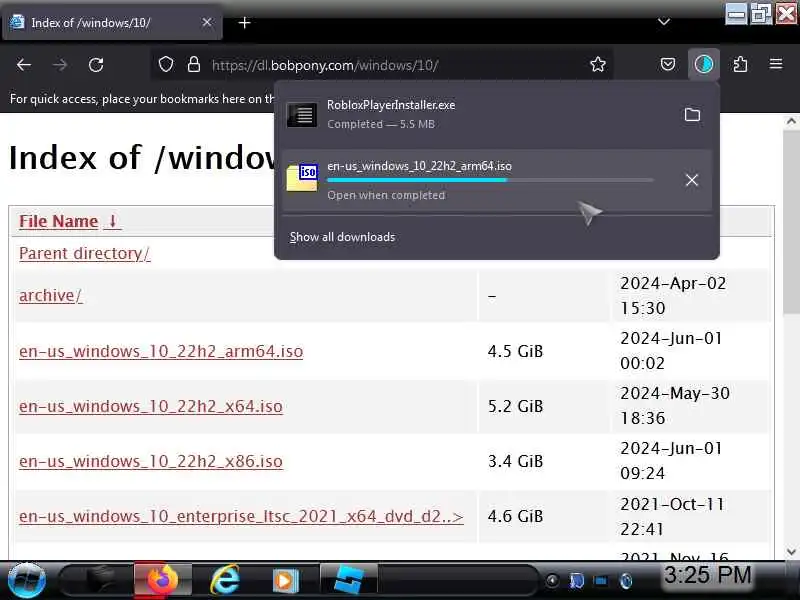
Task: Open the Firefox hamburger menu
Action: [776, 64]
